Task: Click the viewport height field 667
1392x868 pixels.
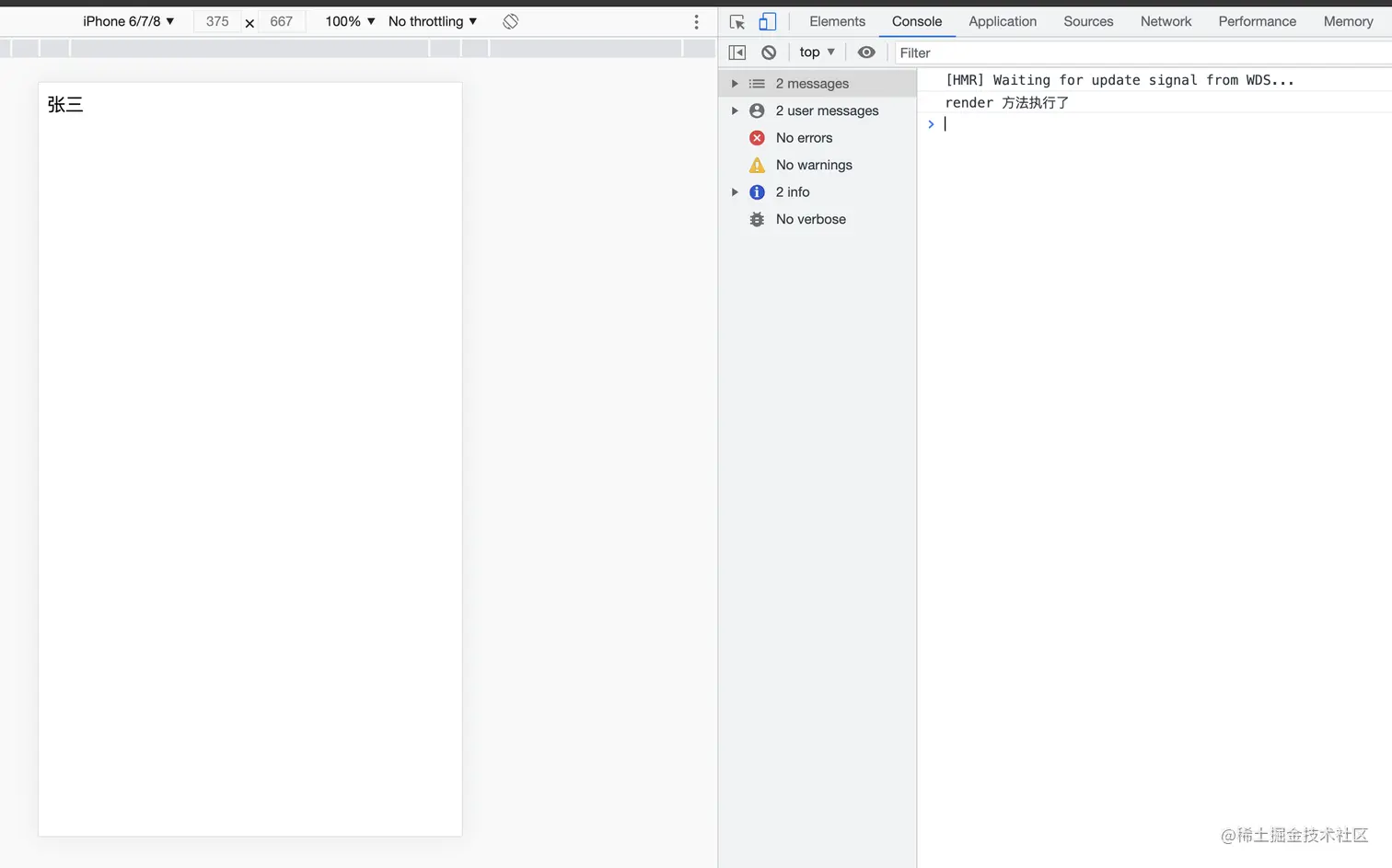Action: coord(281,21)
